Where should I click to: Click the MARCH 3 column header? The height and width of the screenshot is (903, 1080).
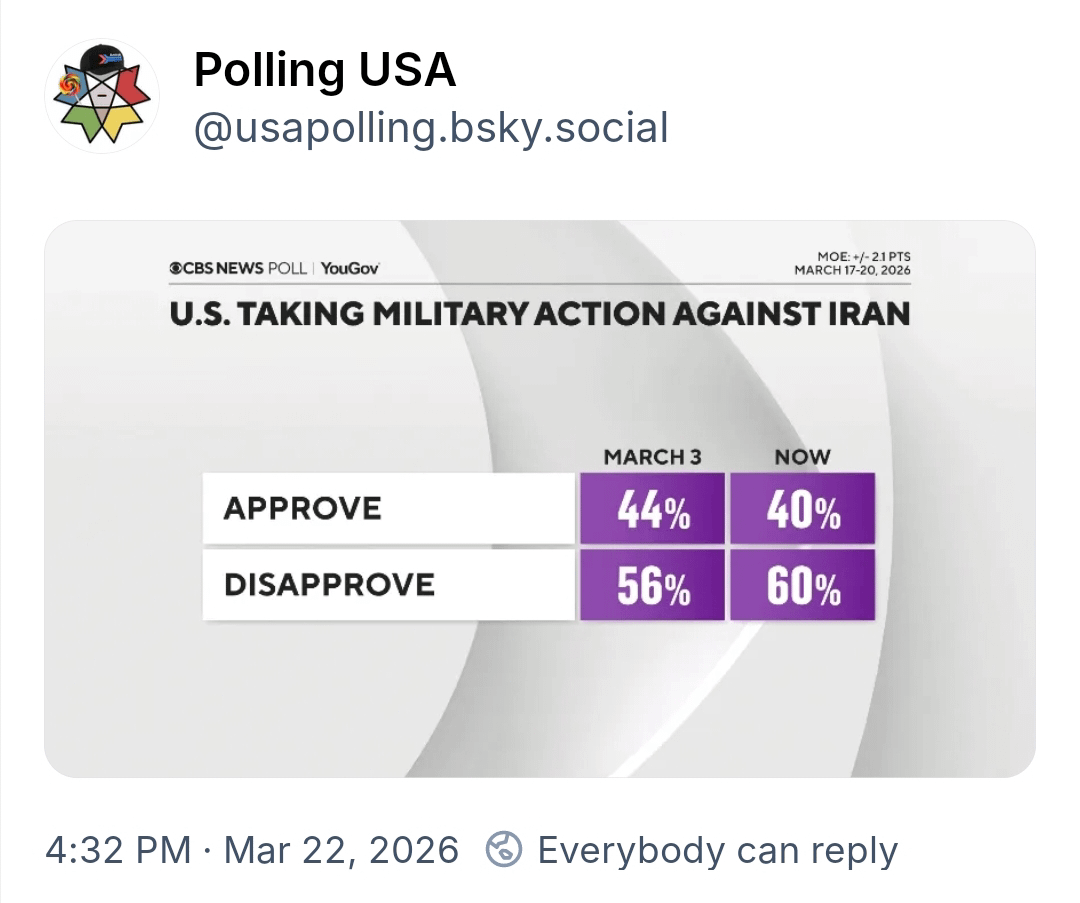653,457
